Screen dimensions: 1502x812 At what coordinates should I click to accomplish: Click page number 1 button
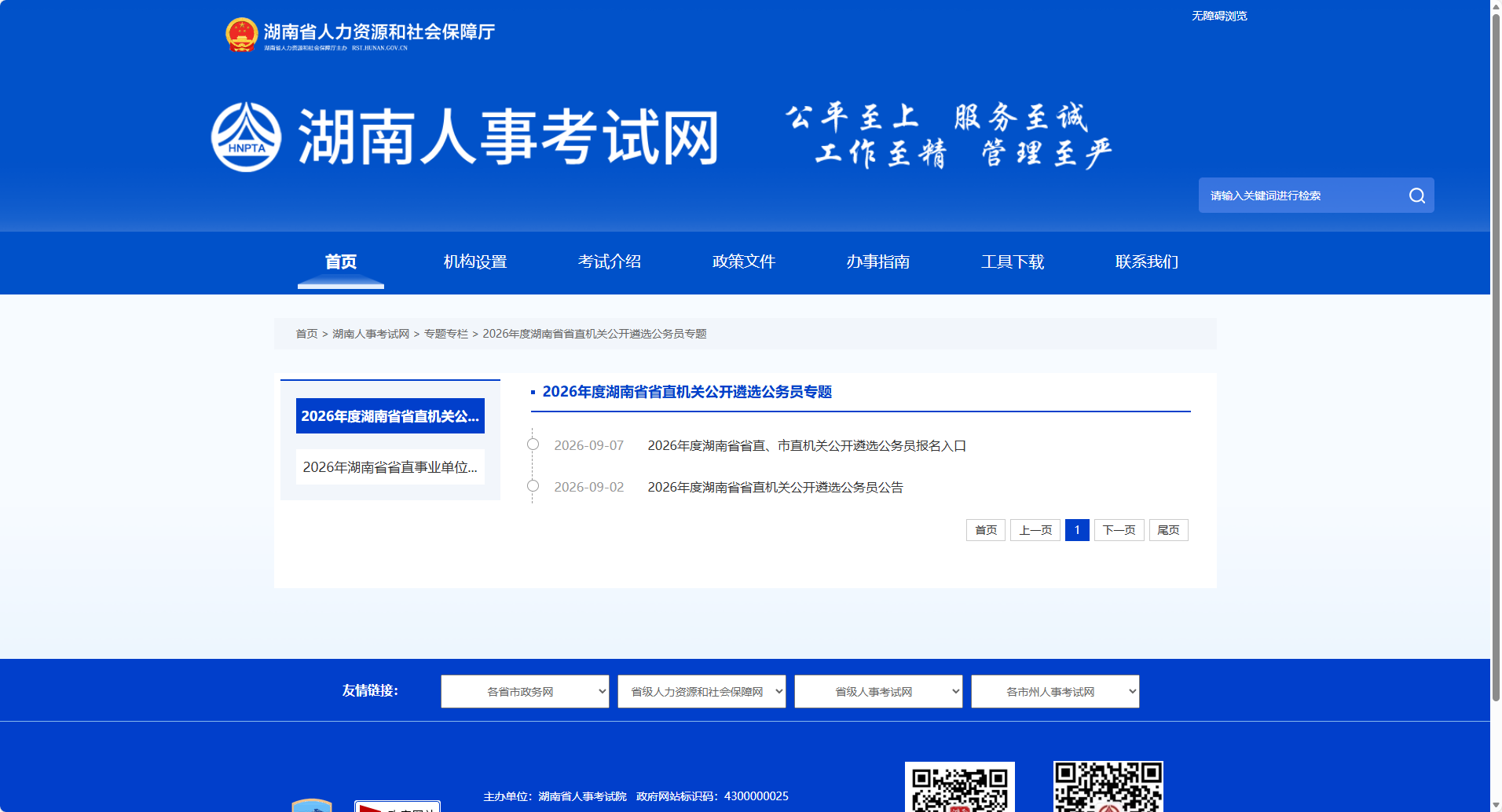1077,530
